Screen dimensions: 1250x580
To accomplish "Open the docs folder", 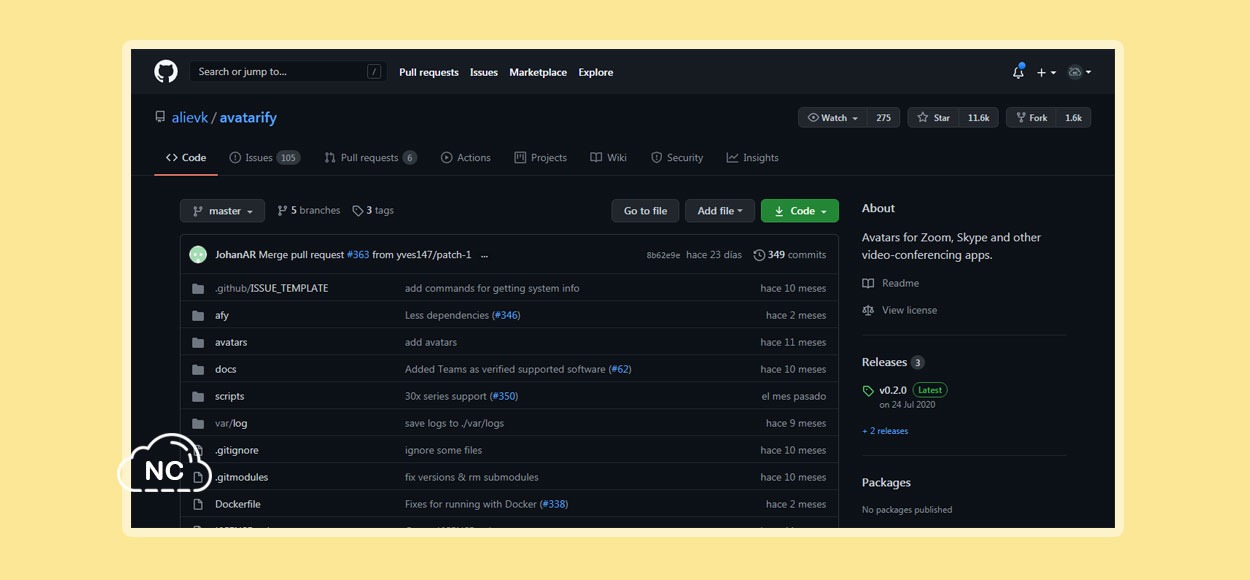I will point(226,369).
